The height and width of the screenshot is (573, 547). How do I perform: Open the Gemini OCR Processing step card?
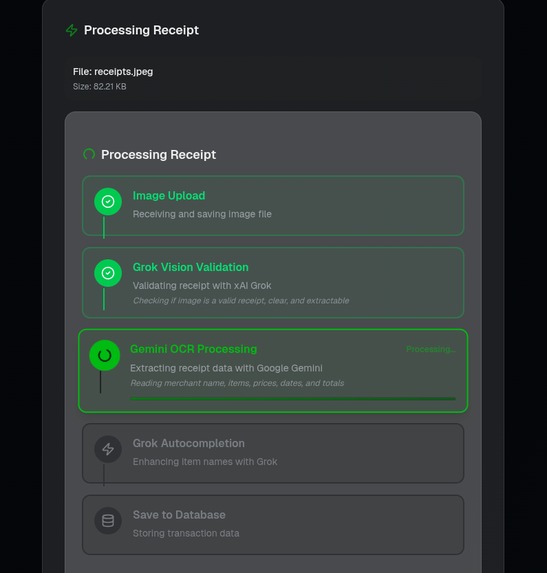(x=273, y=371)
